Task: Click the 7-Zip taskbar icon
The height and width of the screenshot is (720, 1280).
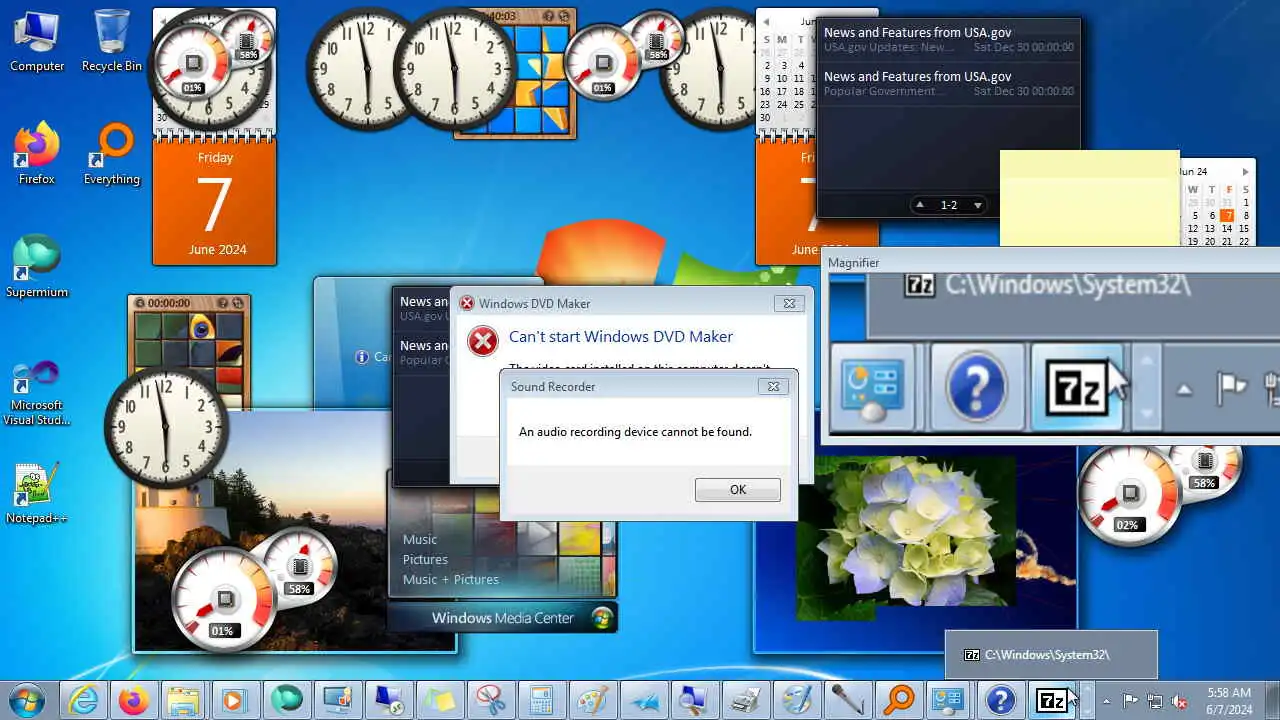Action: click(1051, 700)
